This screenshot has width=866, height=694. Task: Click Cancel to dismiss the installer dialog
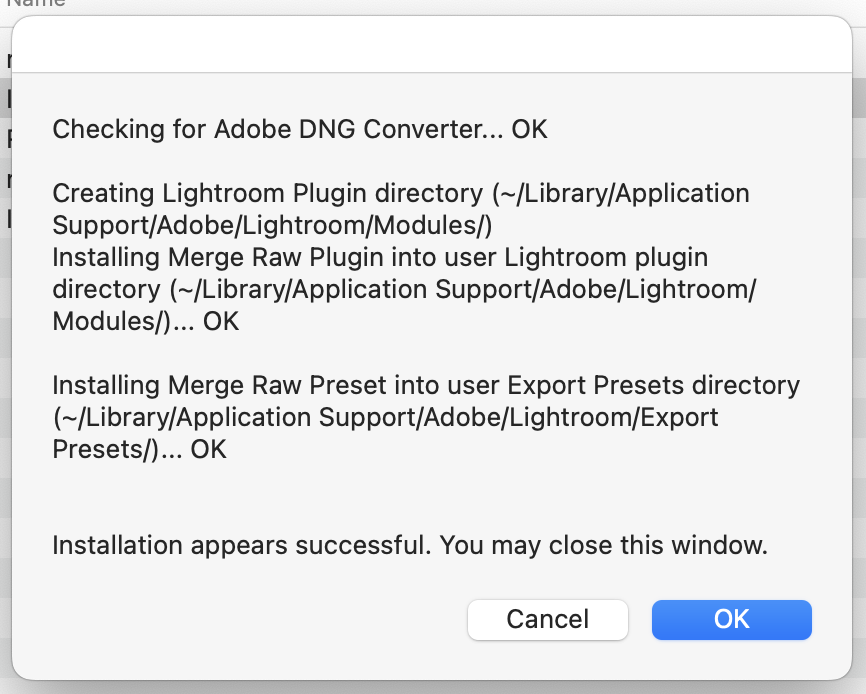point(547,620)
